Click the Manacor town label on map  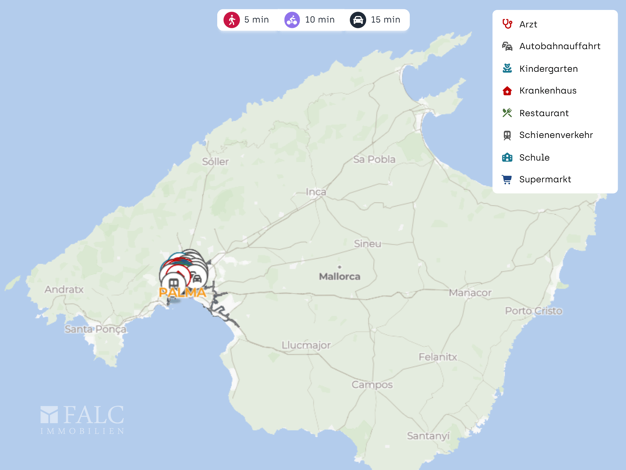[x=470, y=293]
